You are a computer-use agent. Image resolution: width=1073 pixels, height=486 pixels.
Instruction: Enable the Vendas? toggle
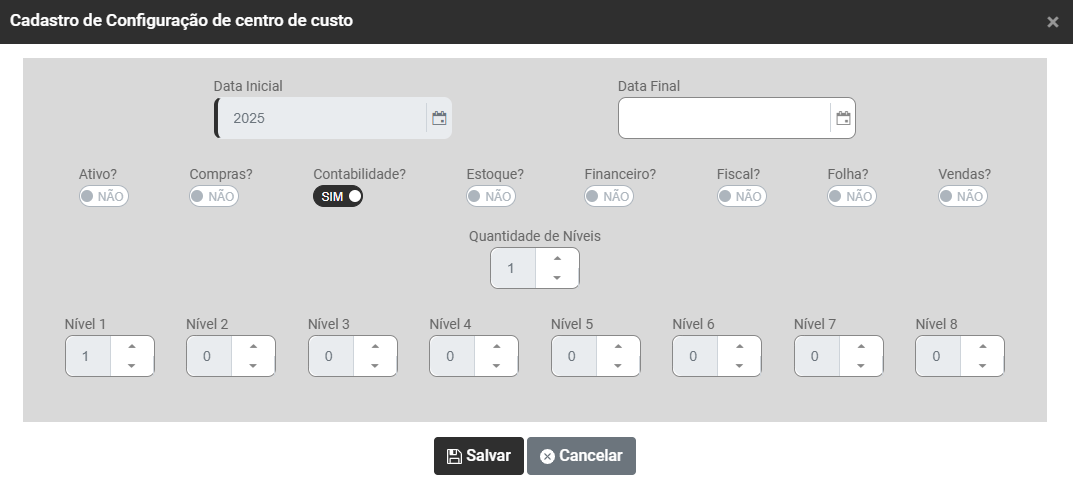click(963, 196)
